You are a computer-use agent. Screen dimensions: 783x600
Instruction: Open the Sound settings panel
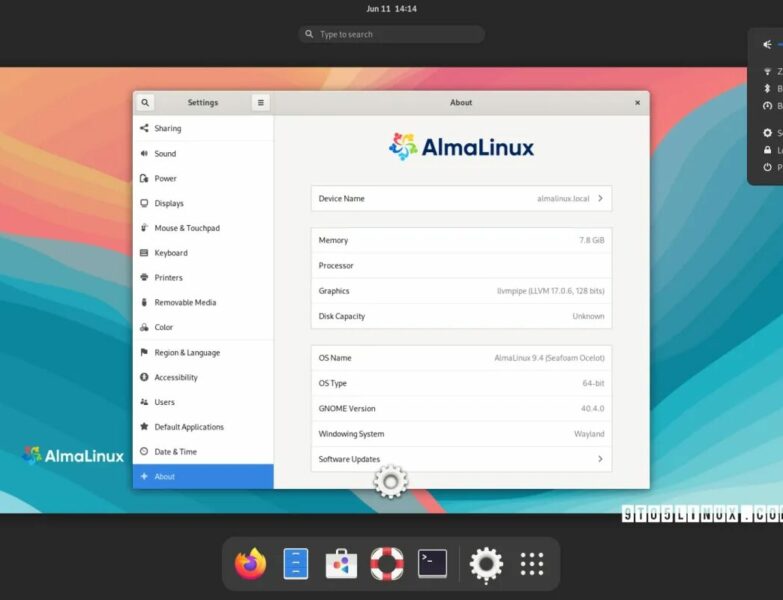pos(203,153)
